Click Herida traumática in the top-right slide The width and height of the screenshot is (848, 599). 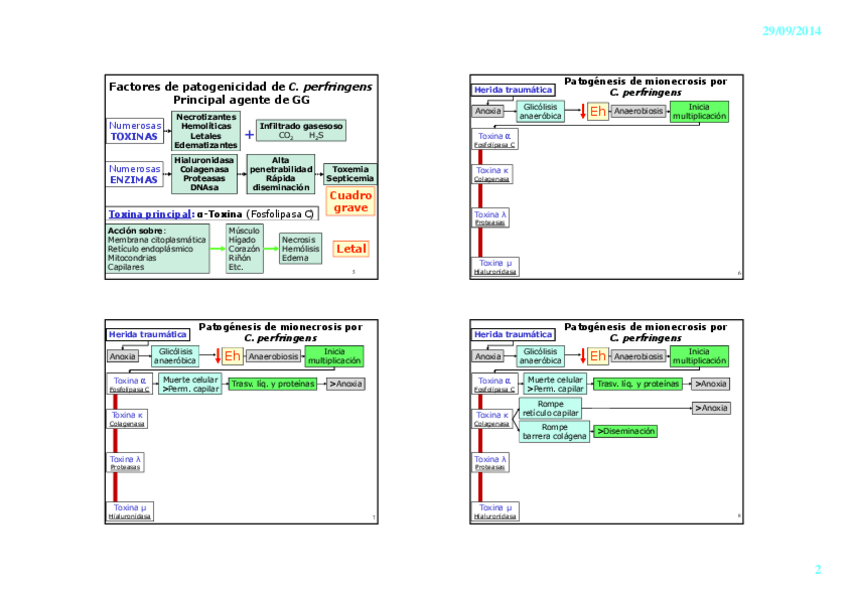[x=513, y=90]
